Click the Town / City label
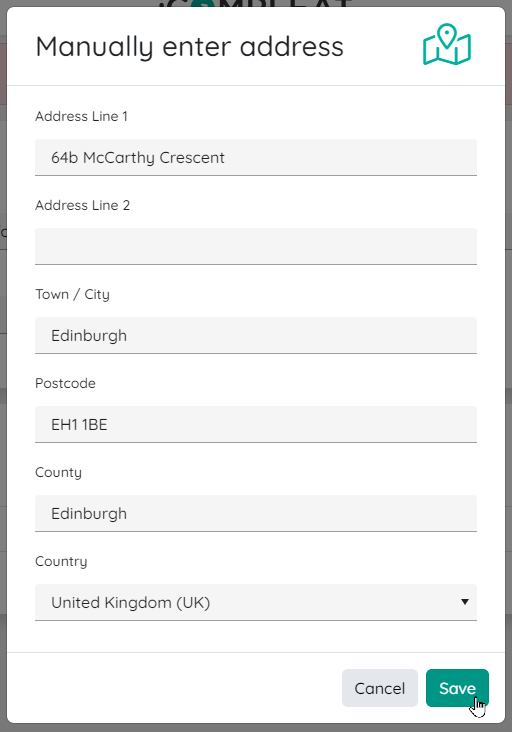 (72, 295)
